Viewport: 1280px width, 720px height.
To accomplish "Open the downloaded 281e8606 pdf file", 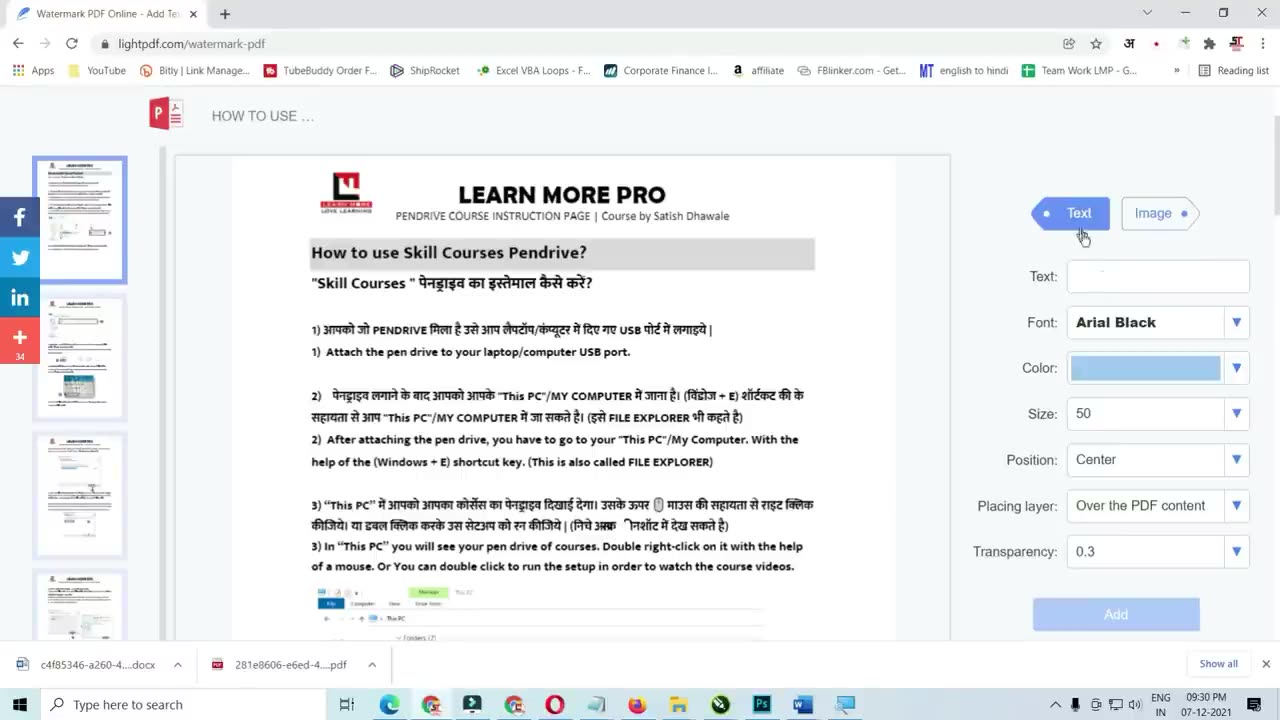I will click(282, 664).
